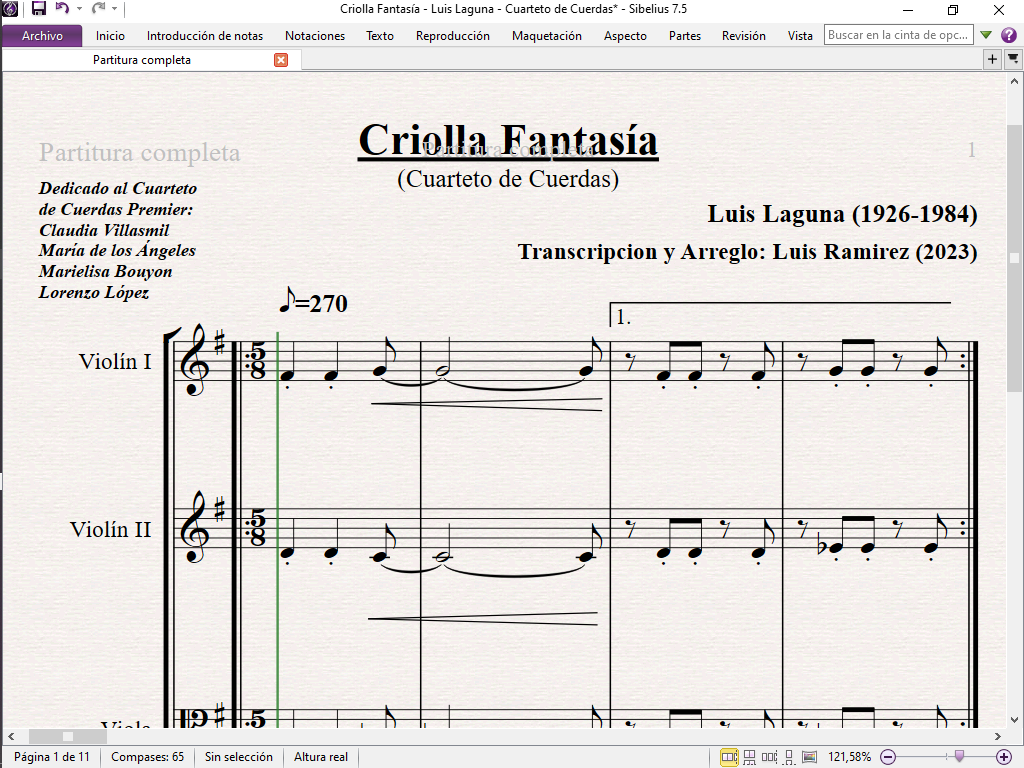This screenshot has width=1024, height=768.
Task: Expand the ribbon with the green arrow
Action: (x=986, y=35)
